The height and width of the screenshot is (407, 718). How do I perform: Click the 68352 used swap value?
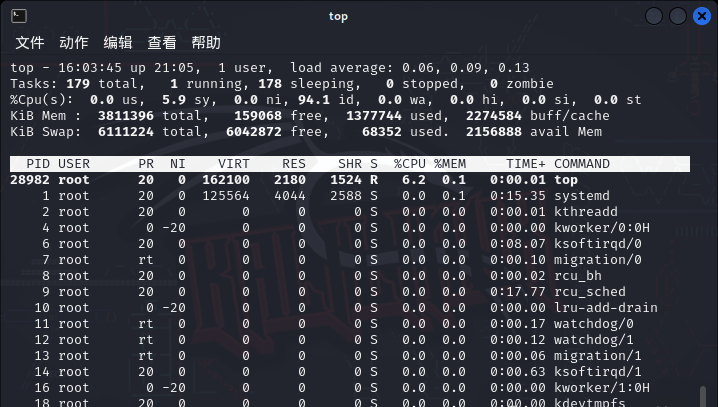[x=382, y=132]
